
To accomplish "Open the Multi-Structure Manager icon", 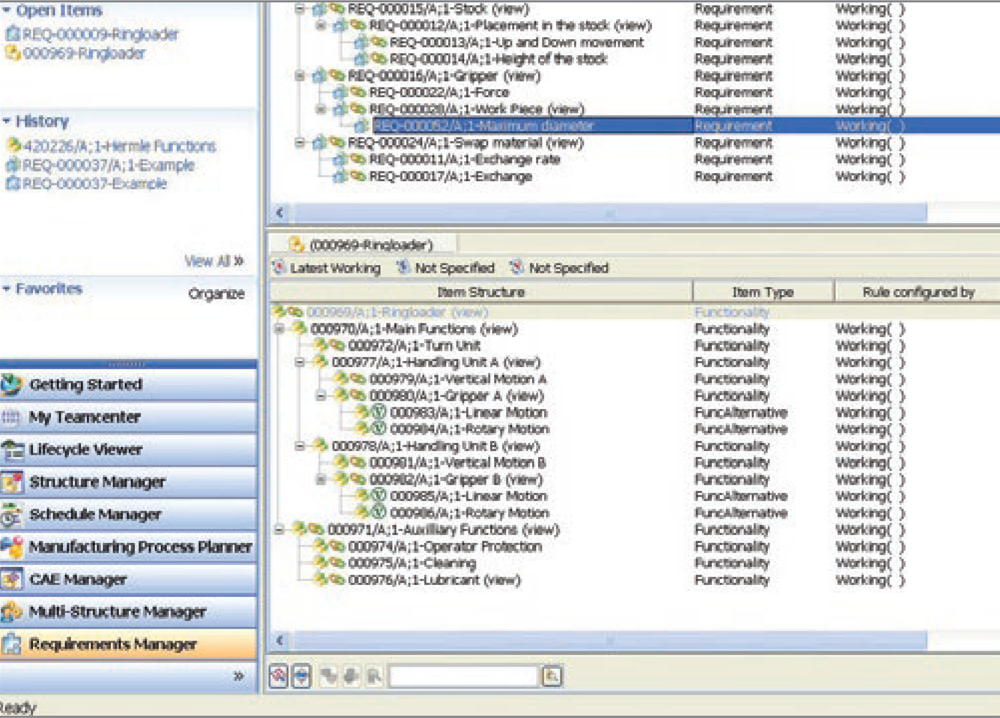I will click(12, 612).
